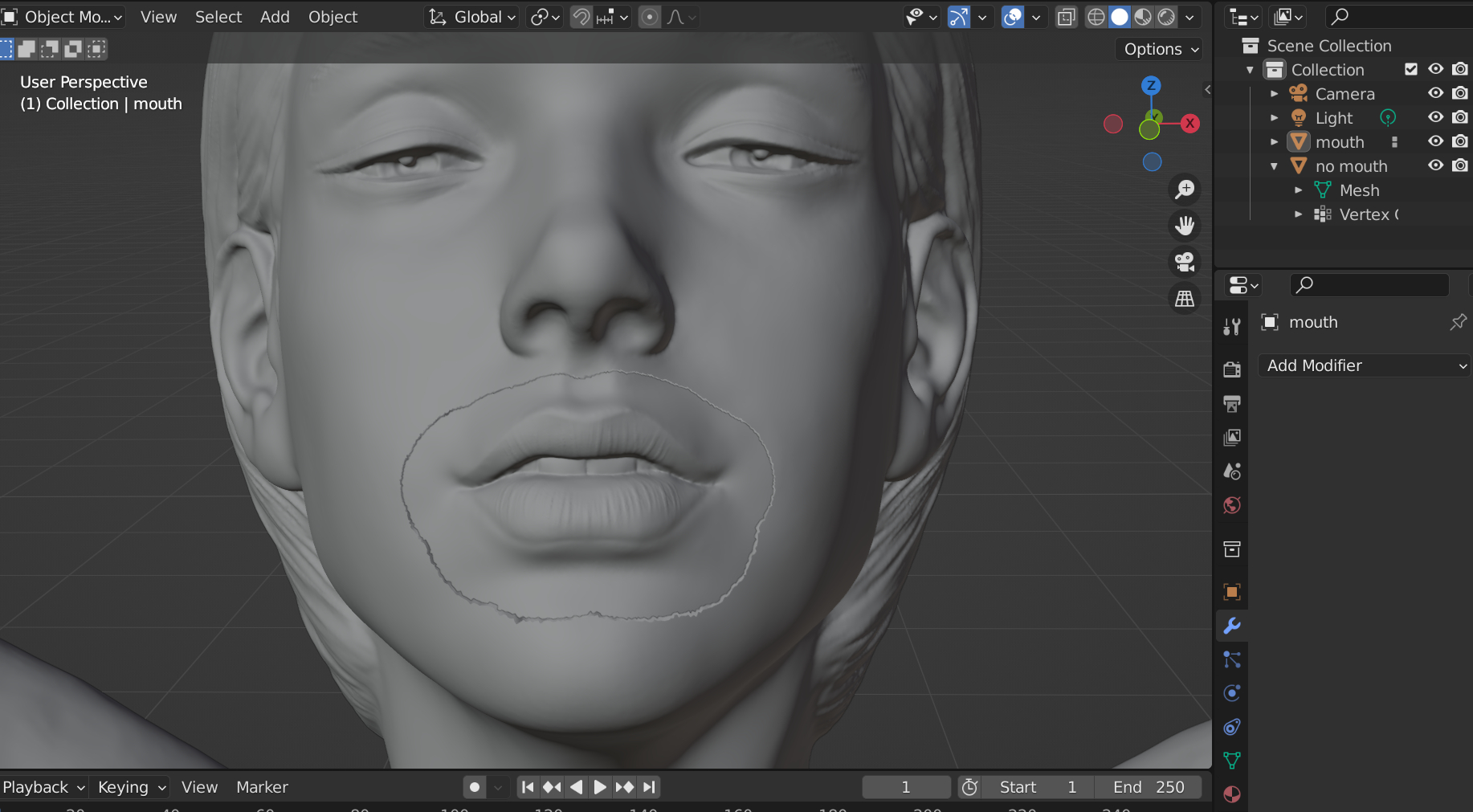The height and width of the screenshot is (812, 1473).
Task: Switch to the Output properties tab
Action: click(1232, 403)
